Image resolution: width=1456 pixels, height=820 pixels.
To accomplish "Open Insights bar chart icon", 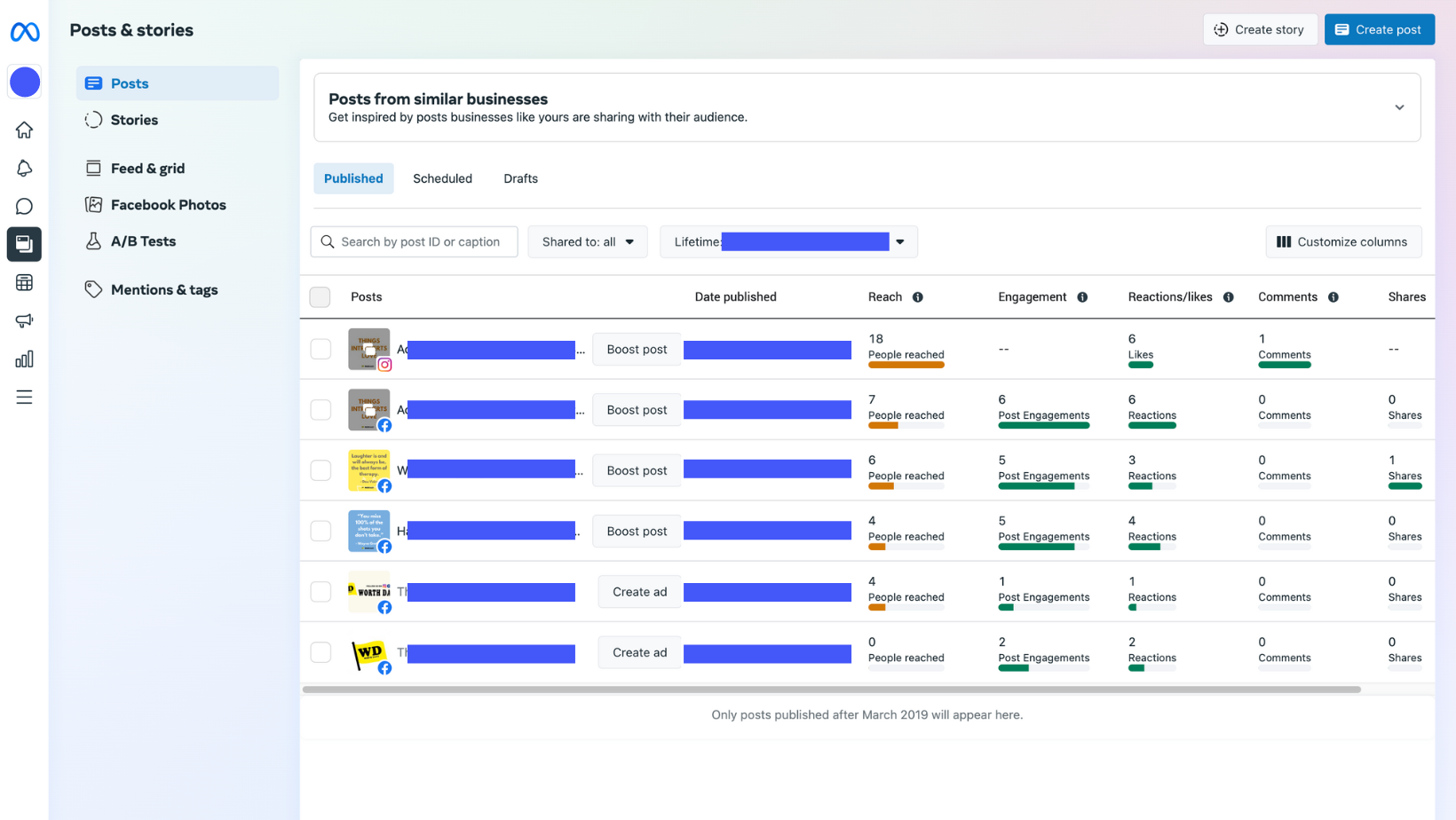I will [x=24, y=359].
